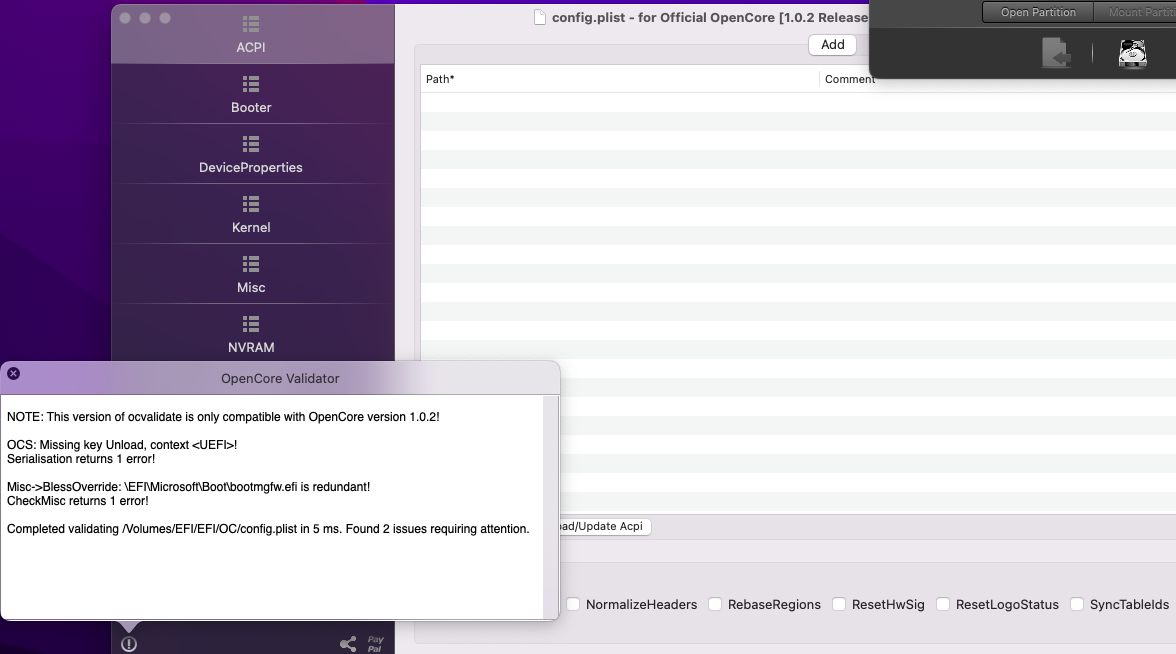This screenshot has height=654, width=1176.
Task: Select the Booter sidebar section
Action: [251, 95]
